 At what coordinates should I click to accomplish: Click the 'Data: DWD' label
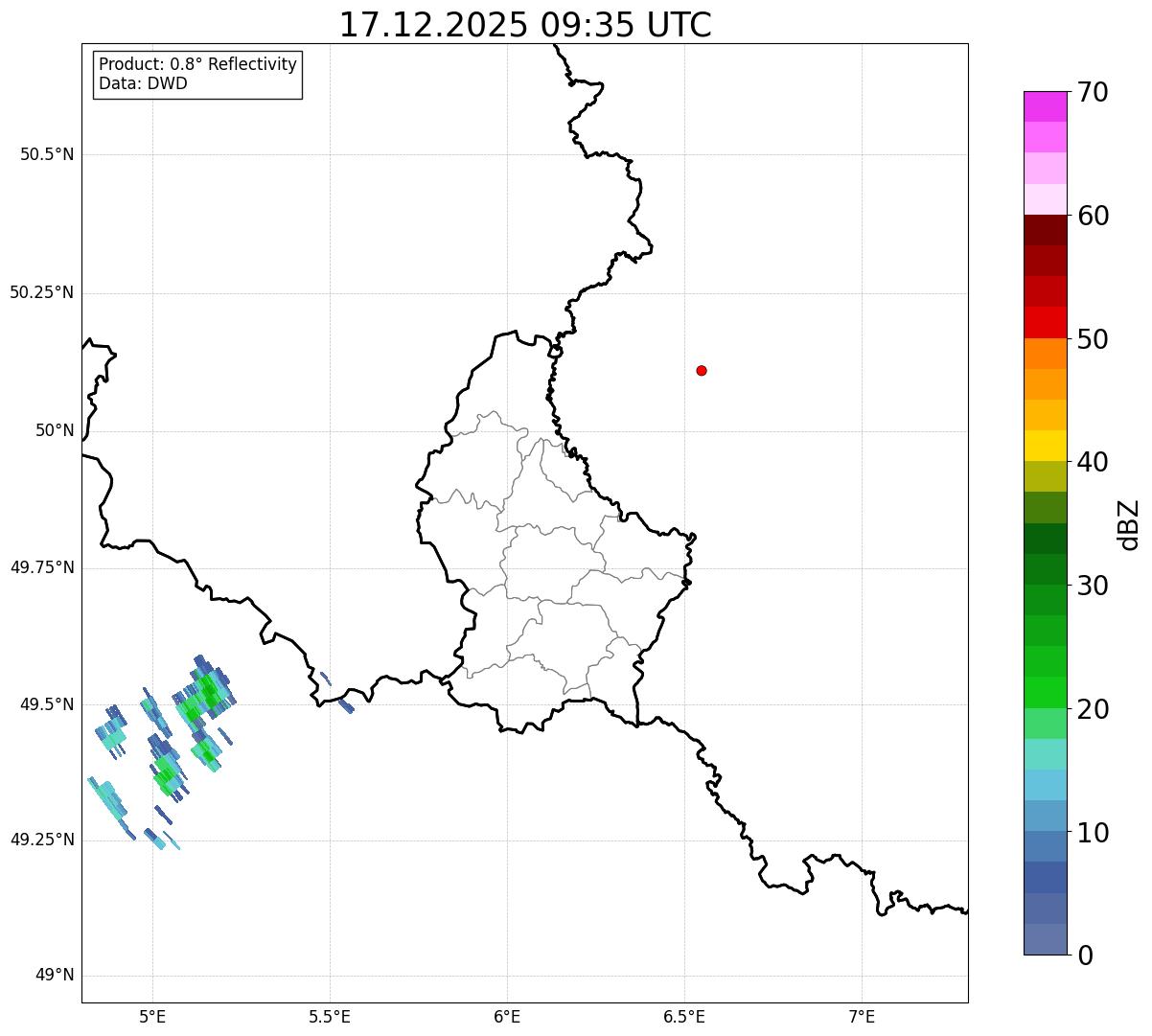tap(143, 83)
